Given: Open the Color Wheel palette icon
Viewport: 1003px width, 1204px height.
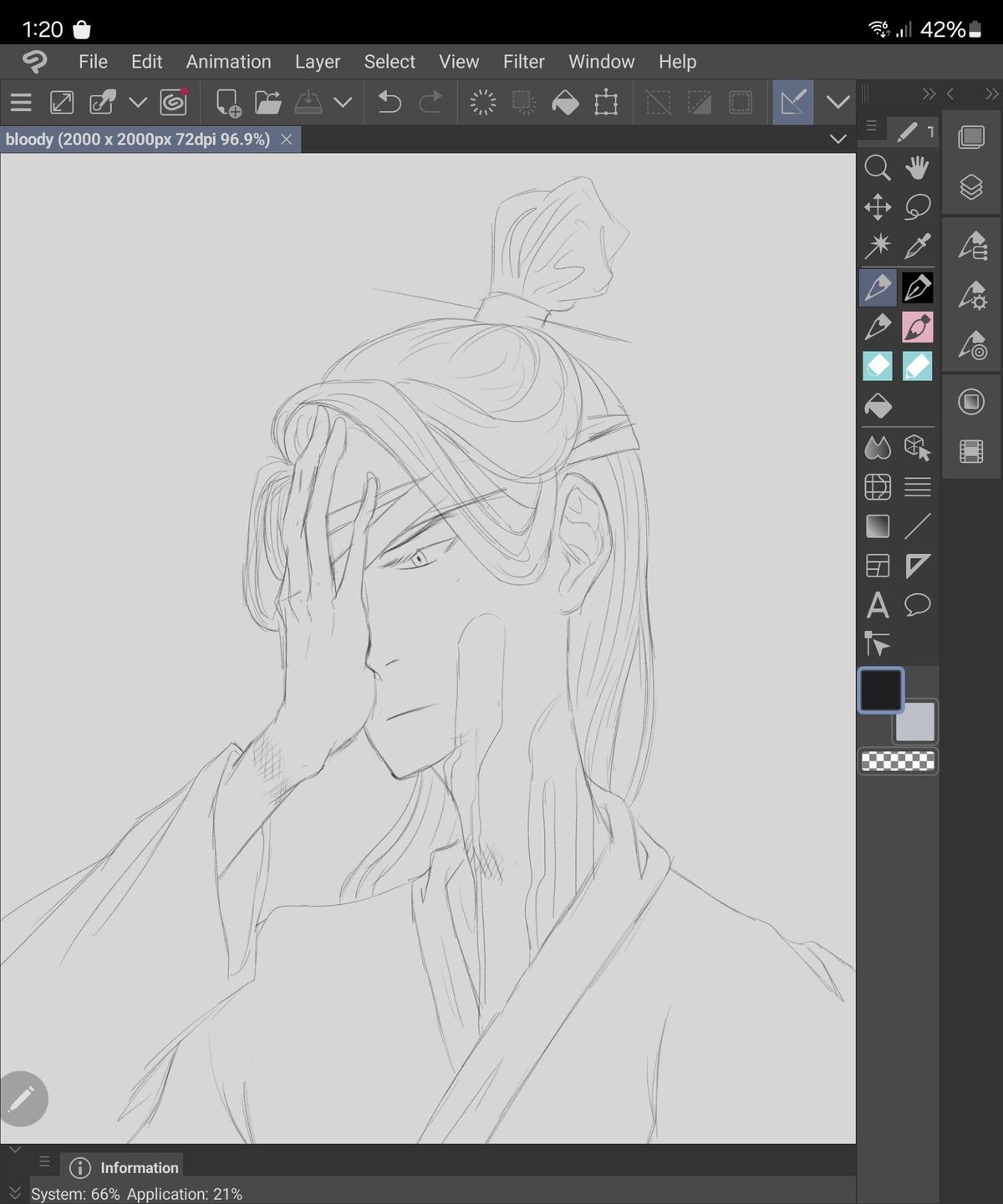Looking at the screenshot, I should 971,403.
